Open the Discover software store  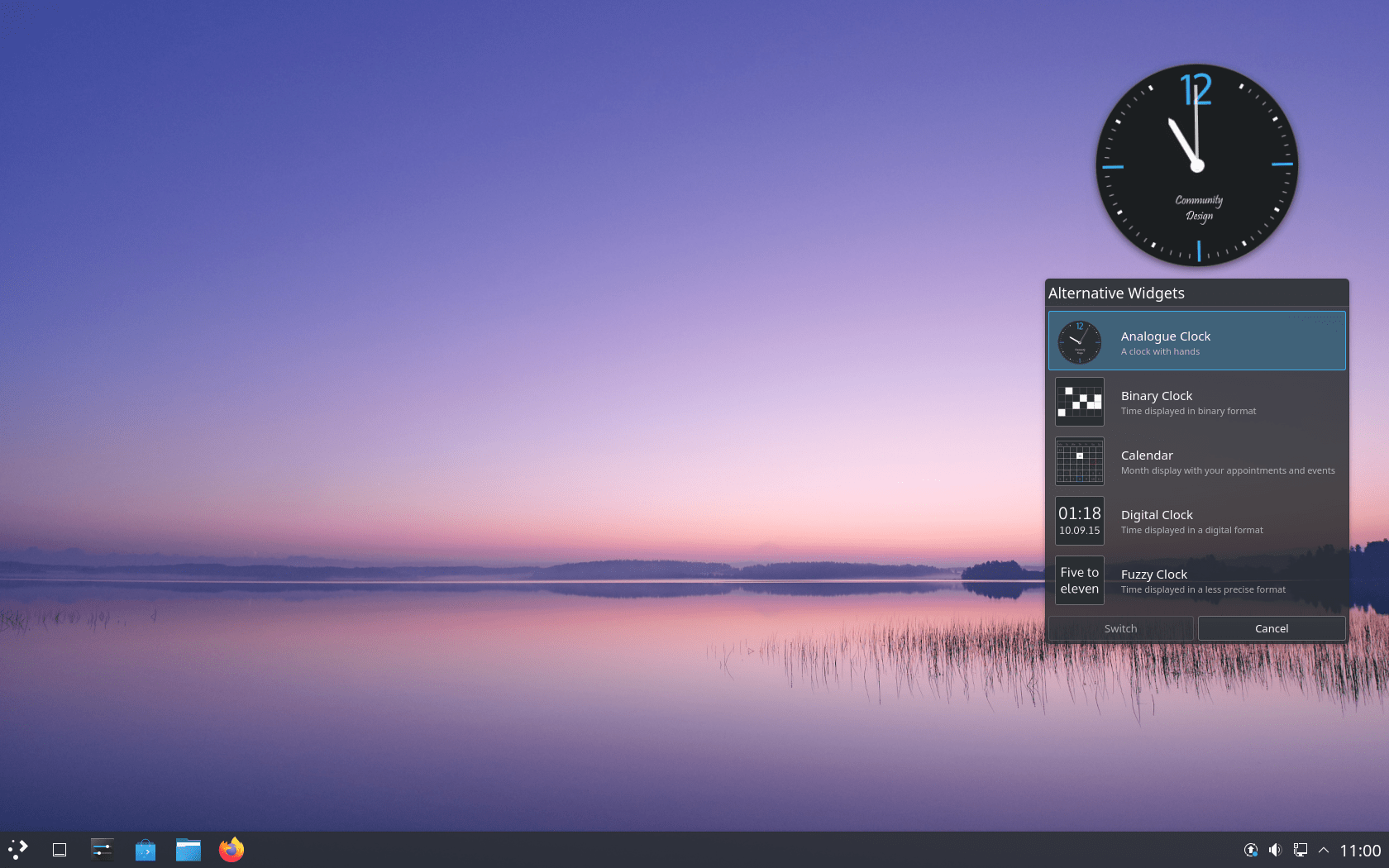pos(146,850)
